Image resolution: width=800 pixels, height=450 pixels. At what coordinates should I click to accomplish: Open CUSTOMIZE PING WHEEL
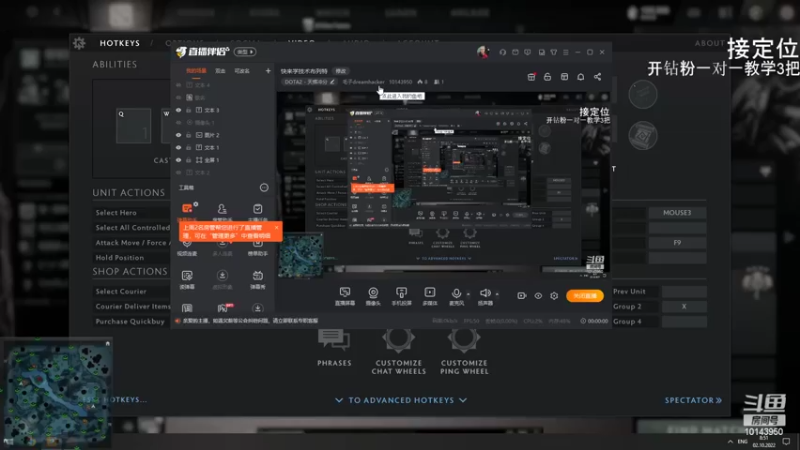[464, 352]
